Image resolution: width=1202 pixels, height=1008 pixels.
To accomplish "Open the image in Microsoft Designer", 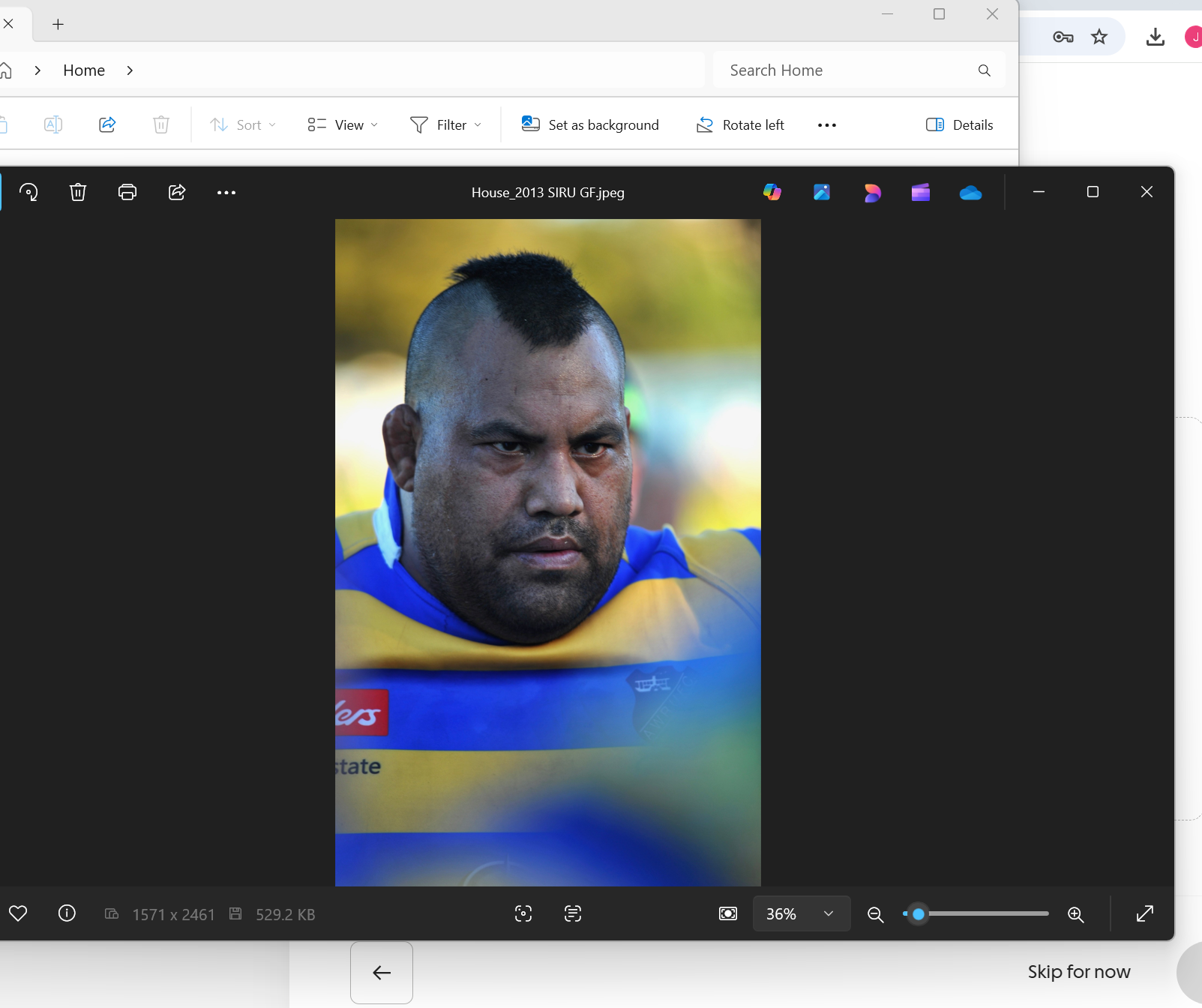I will coord(872,192).
